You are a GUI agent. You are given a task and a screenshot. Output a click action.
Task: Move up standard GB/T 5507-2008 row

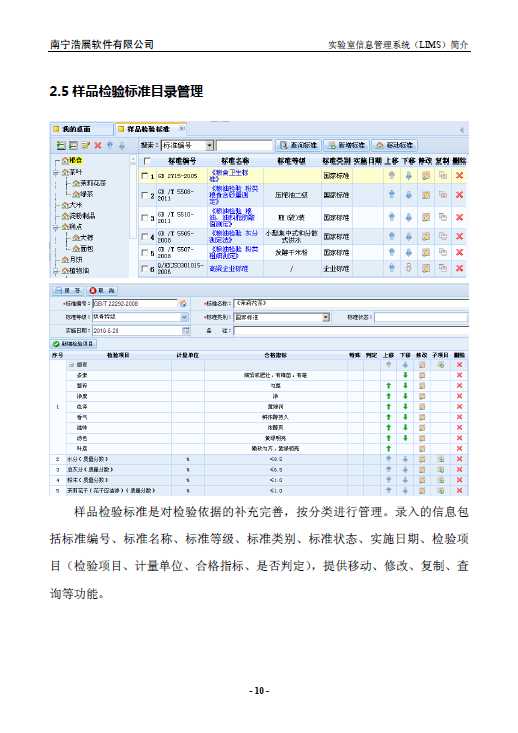pyautogui.click(x=392, y=252)
